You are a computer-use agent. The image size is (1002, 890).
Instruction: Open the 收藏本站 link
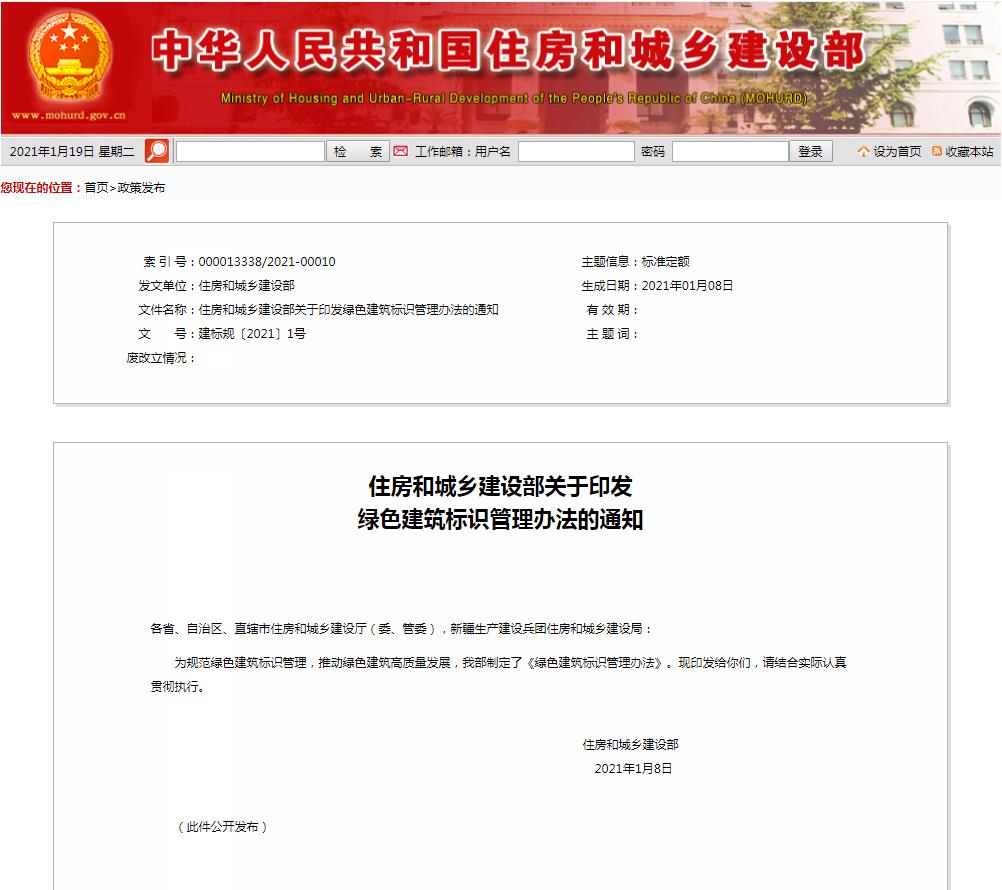(x=969, y=151)
